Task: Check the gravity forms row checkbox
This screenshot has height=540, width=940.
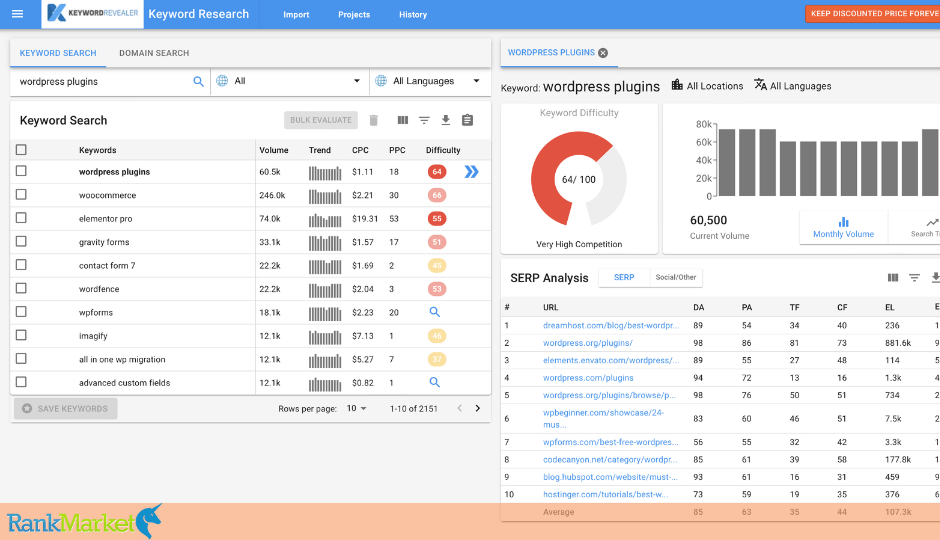Action: (21, 241)
